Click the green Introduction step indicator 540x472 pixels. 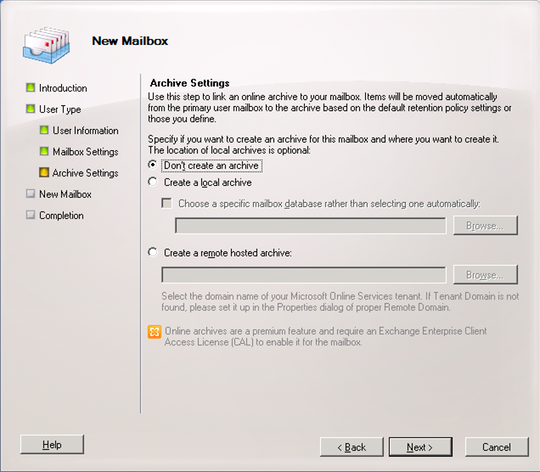[30, 87]
